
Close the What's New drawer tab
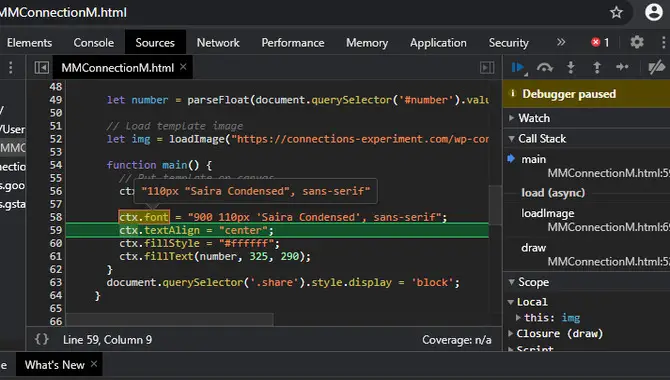coord(94,364)
